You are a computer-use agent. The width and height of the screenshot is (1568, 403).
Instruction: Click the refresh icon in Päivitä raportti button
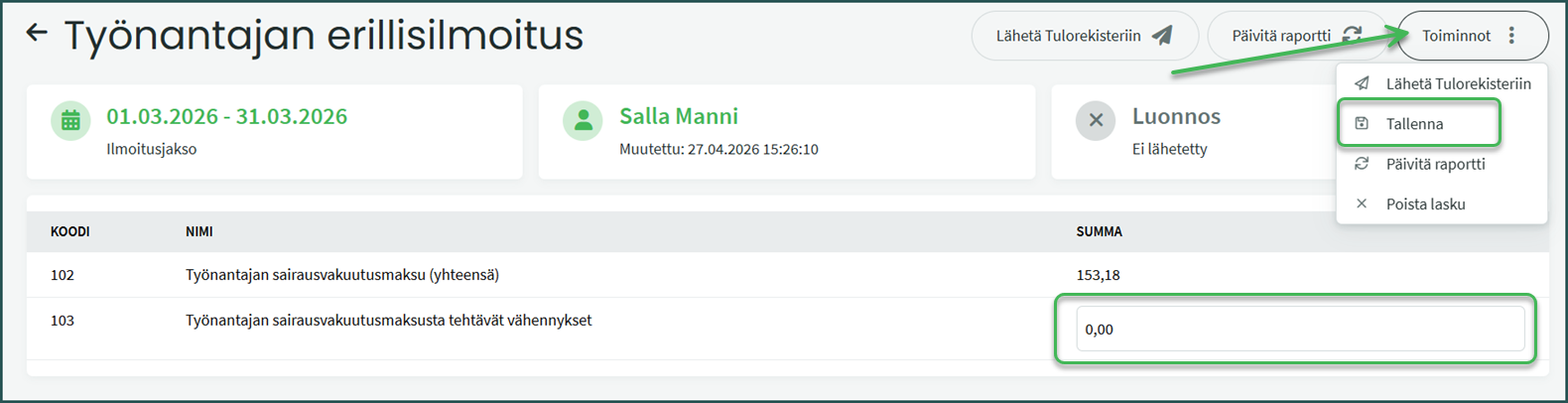pos(1352,36)
